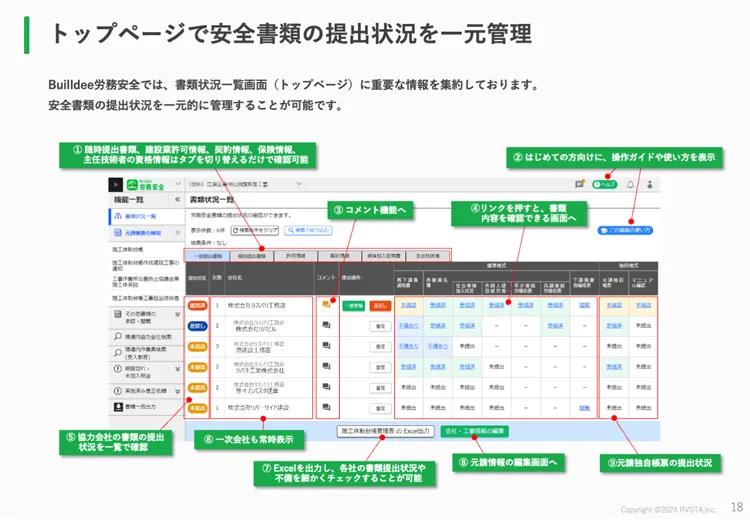Click the red 提出済 status badge in first row
750x520 pixels.
[x=197, y=305]
